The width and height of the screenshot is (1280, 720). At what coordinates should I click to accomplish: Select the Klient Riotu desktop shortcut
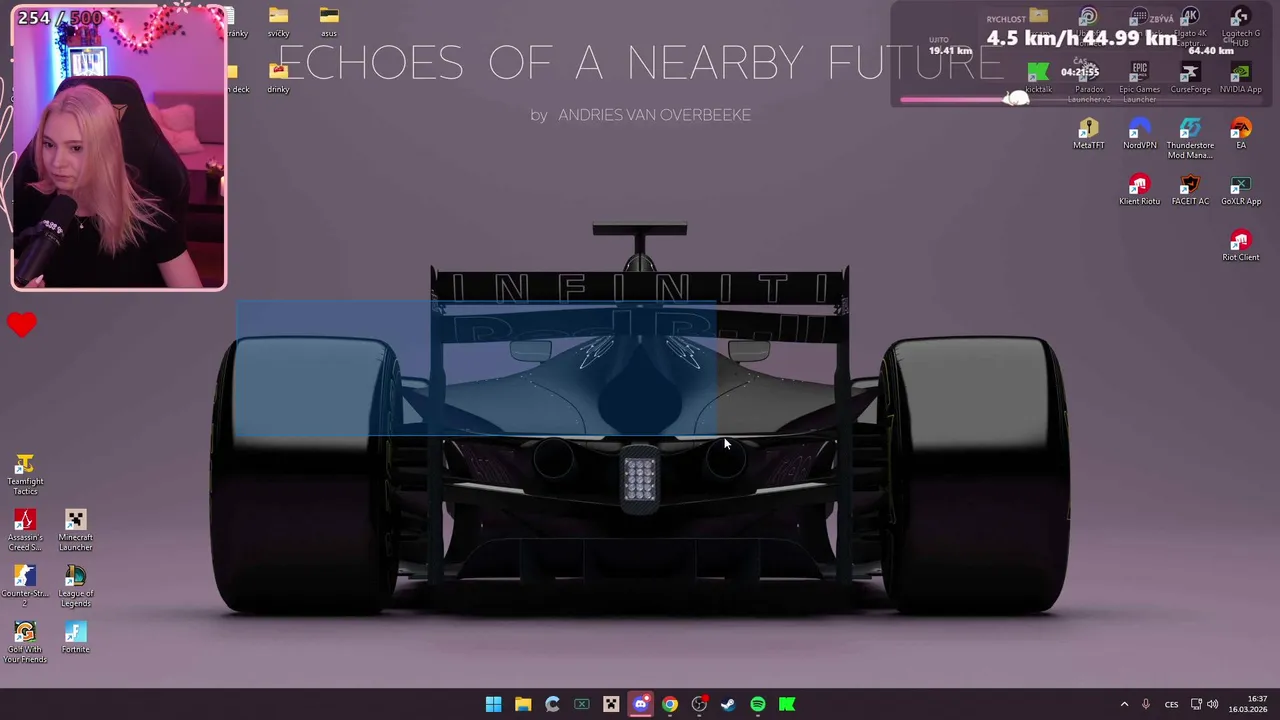click(x=1139, y=190)
